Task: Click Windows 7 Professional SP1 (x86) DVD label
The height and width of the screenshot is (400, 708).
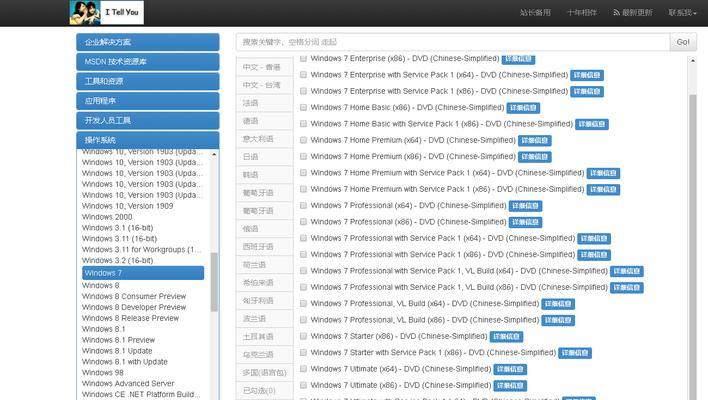Action: tap(442, 254)
